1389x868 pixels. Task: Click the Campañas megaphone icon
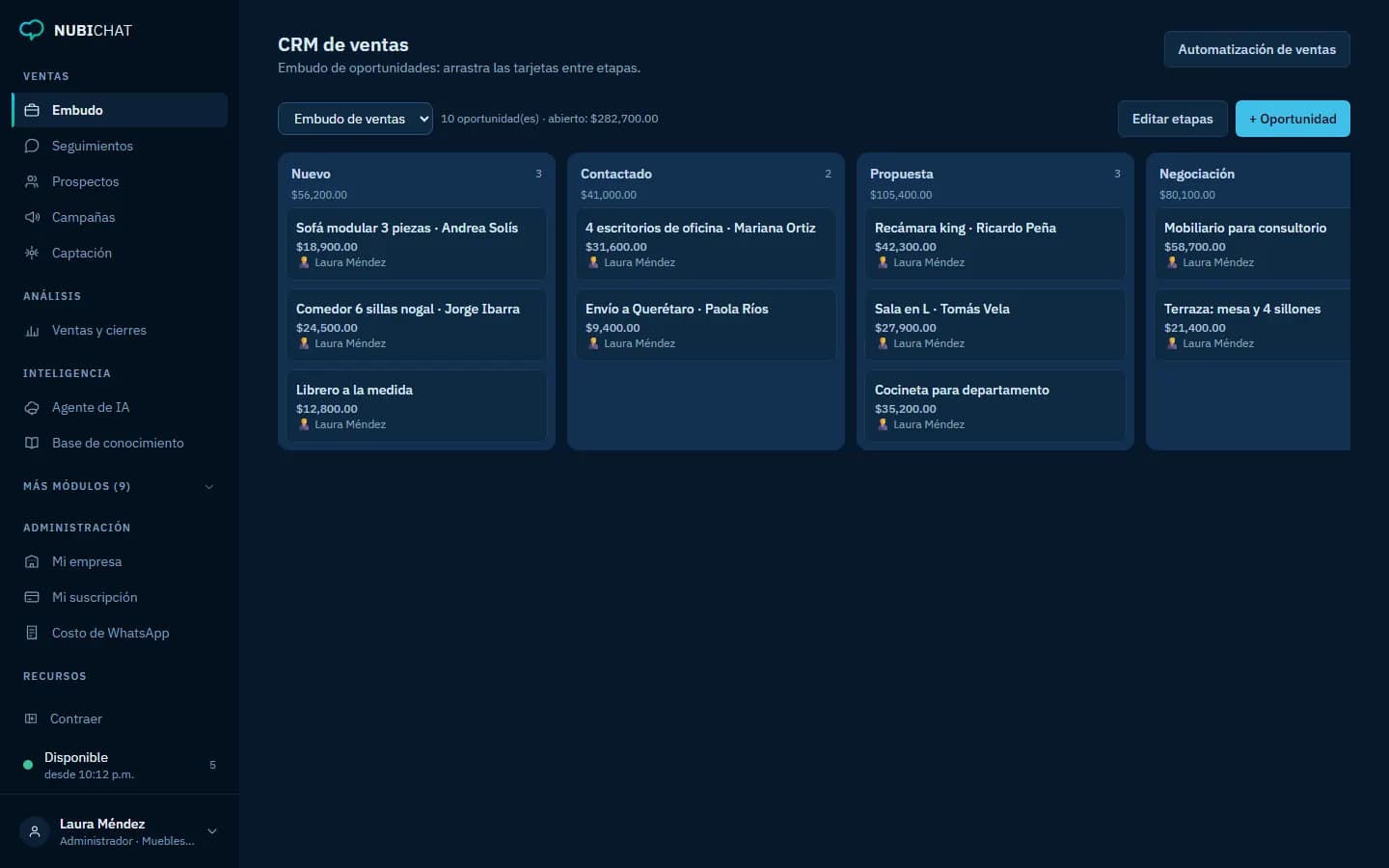coord(32,217)
